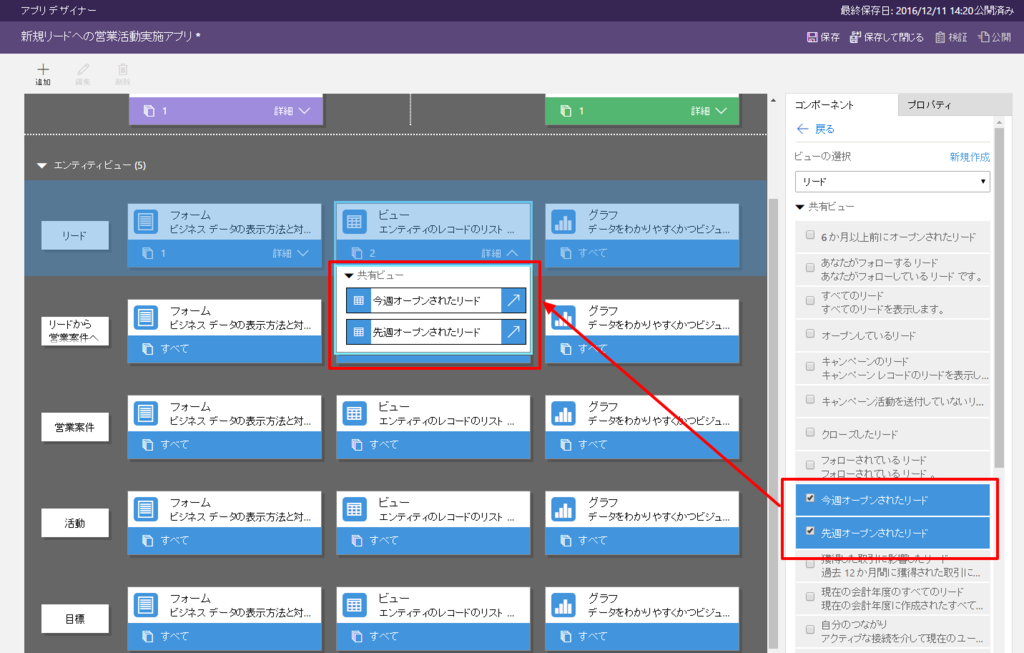The image size is (1024, 653).
Task: Expand 詳細 on the purple tile
Action: pos(292,111)
